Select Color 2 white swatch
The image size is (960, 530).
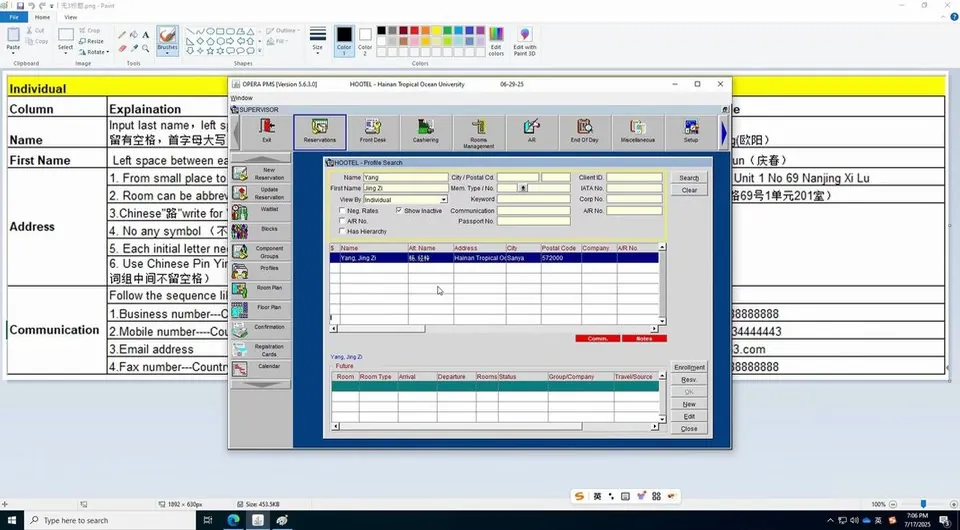click(365, 41)
